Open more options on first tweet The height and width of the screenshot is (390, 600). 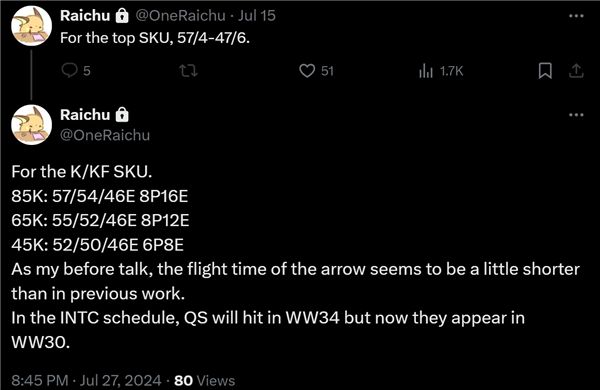576,16
